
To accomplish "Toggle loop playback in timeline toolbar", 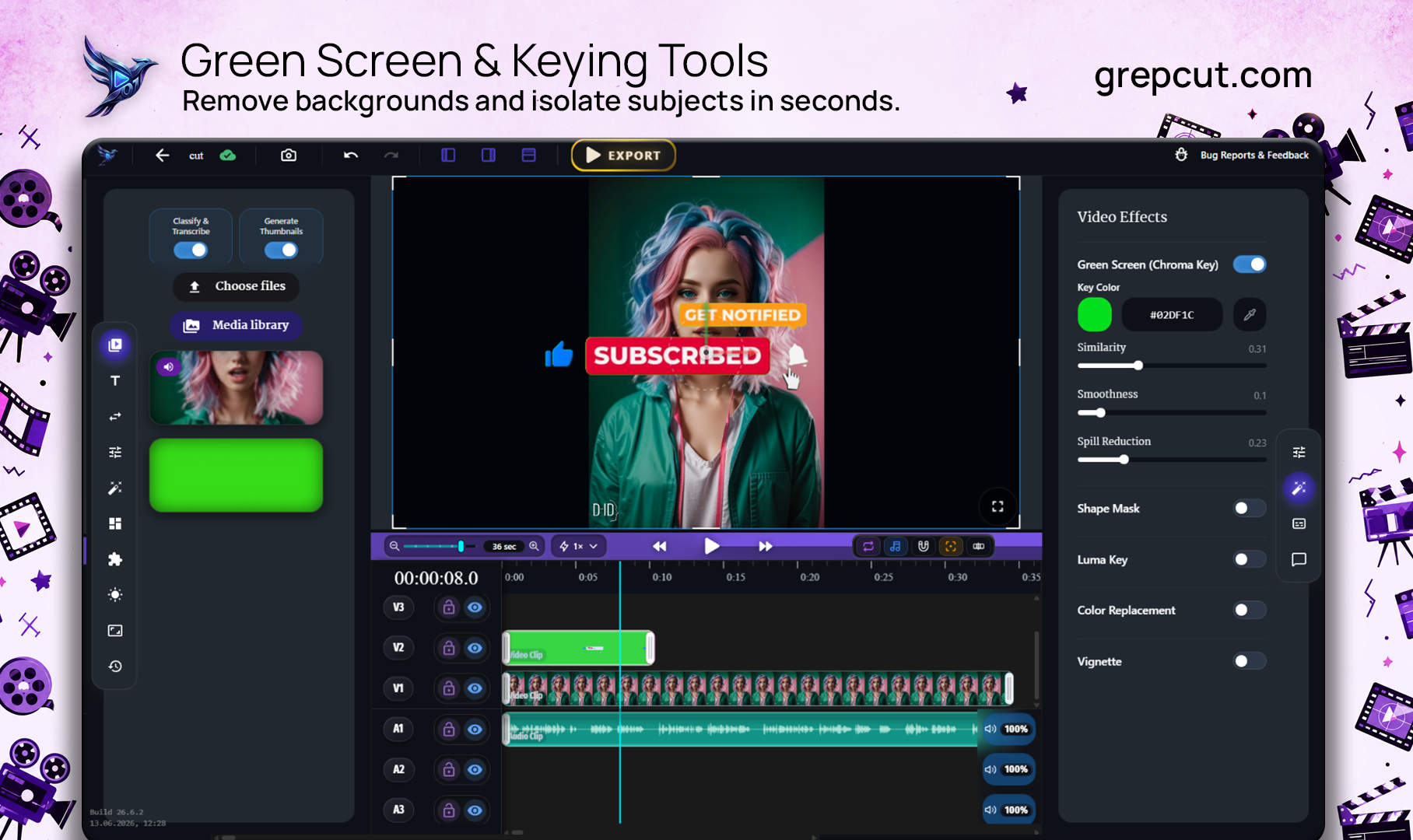I will coord(868,546).
